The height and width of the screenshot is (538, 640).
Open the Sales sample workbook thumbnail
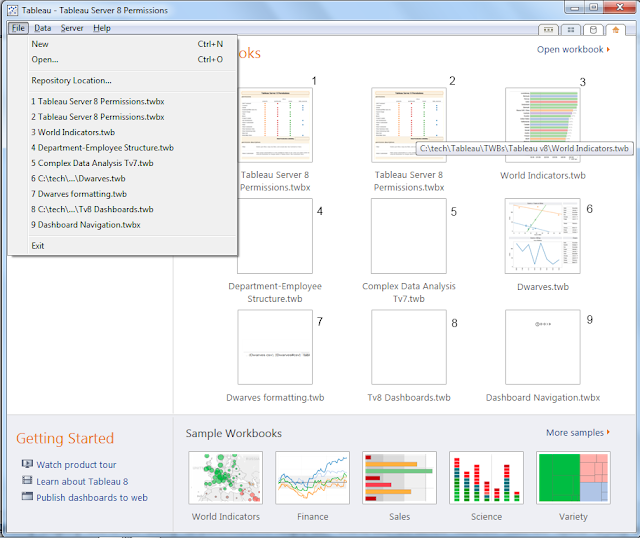pos(399,478)
